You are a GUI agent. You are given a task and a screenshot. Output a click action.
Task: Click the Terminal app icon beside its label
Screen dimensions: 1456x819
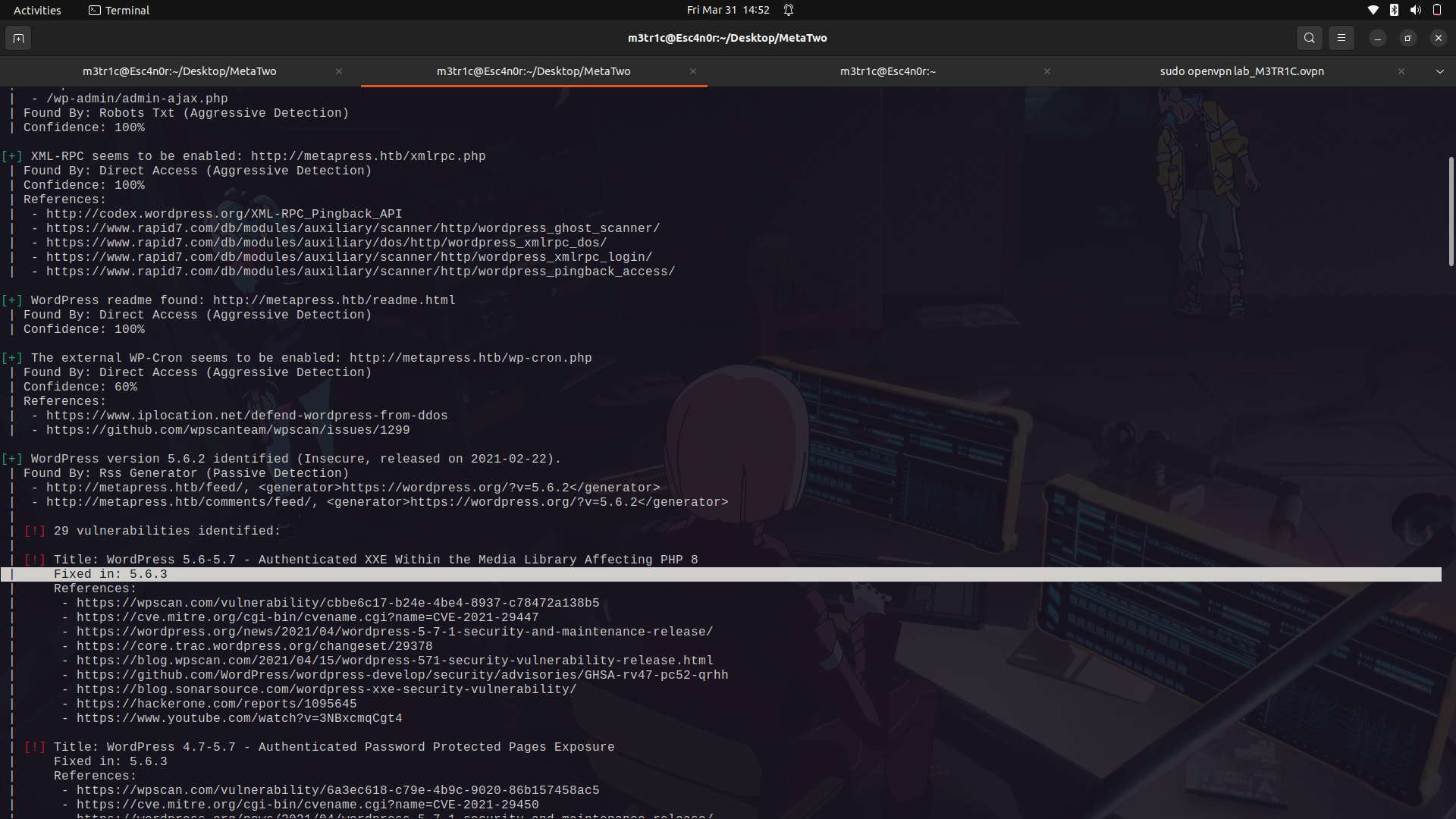click(x=95, y=11)
